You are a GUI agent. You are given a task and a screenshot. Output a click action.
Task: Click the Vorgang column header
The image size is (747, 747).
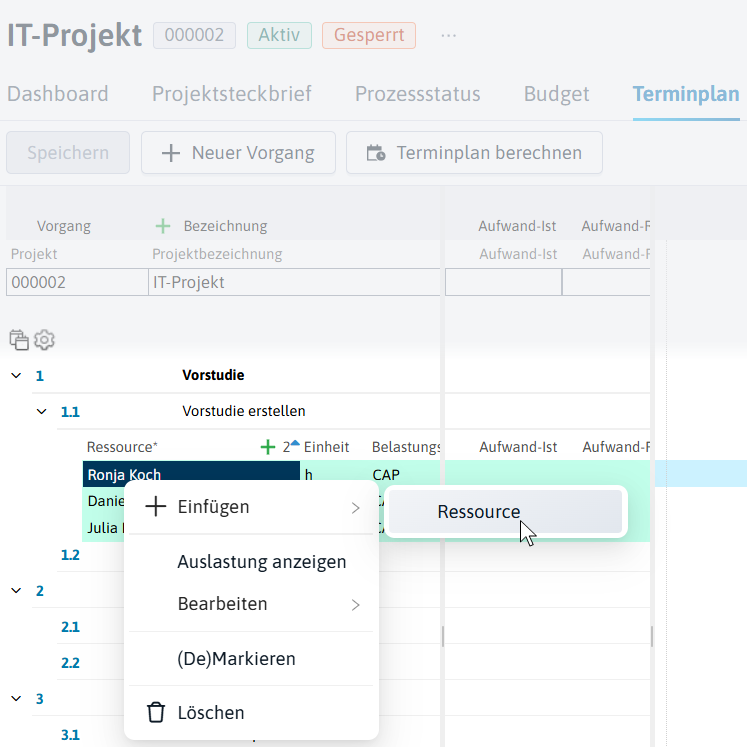64,226
